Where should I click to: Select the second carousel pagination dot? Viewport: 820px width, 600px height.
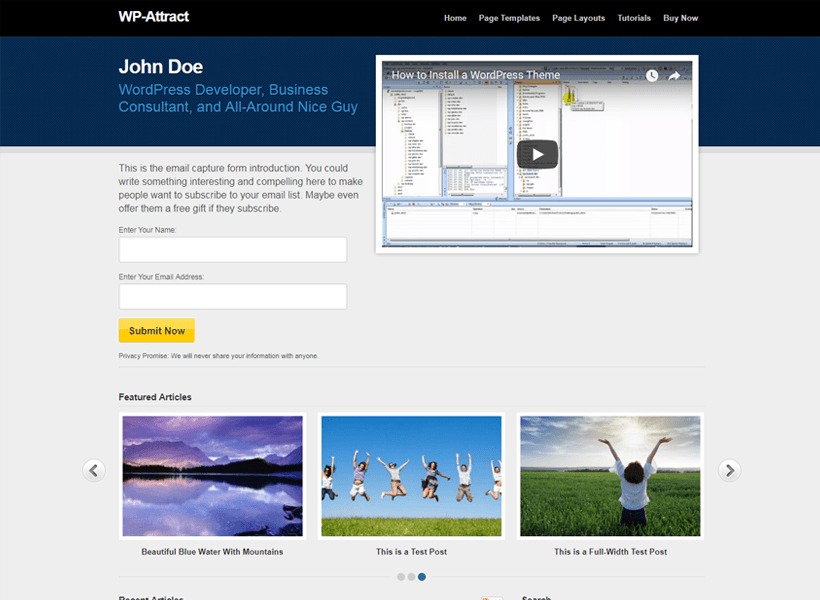coord(412,576)
